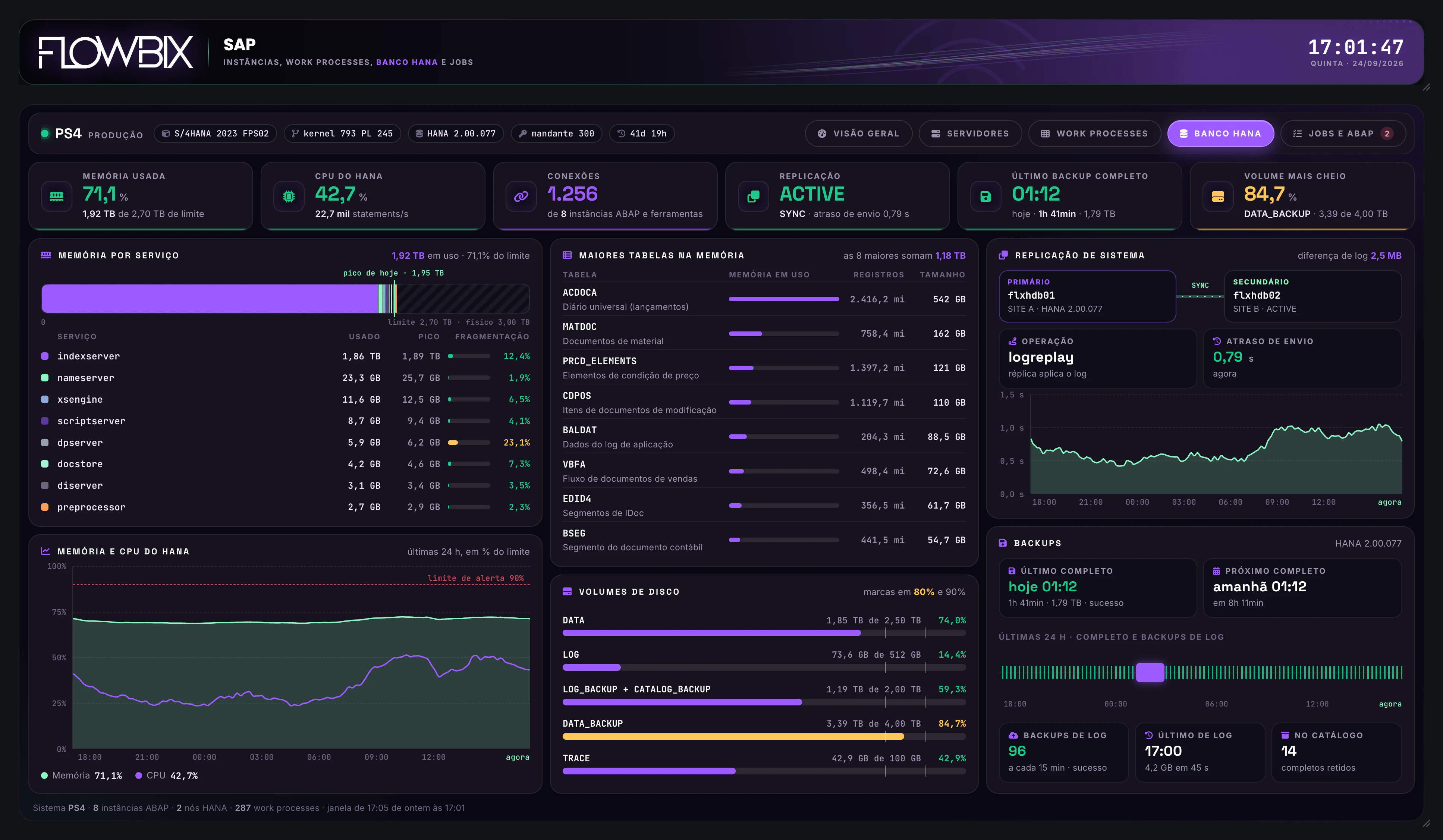Click the dpserver fragmentation bar
Viewport: 1443px width, 840px height.
tap(469, 443)
